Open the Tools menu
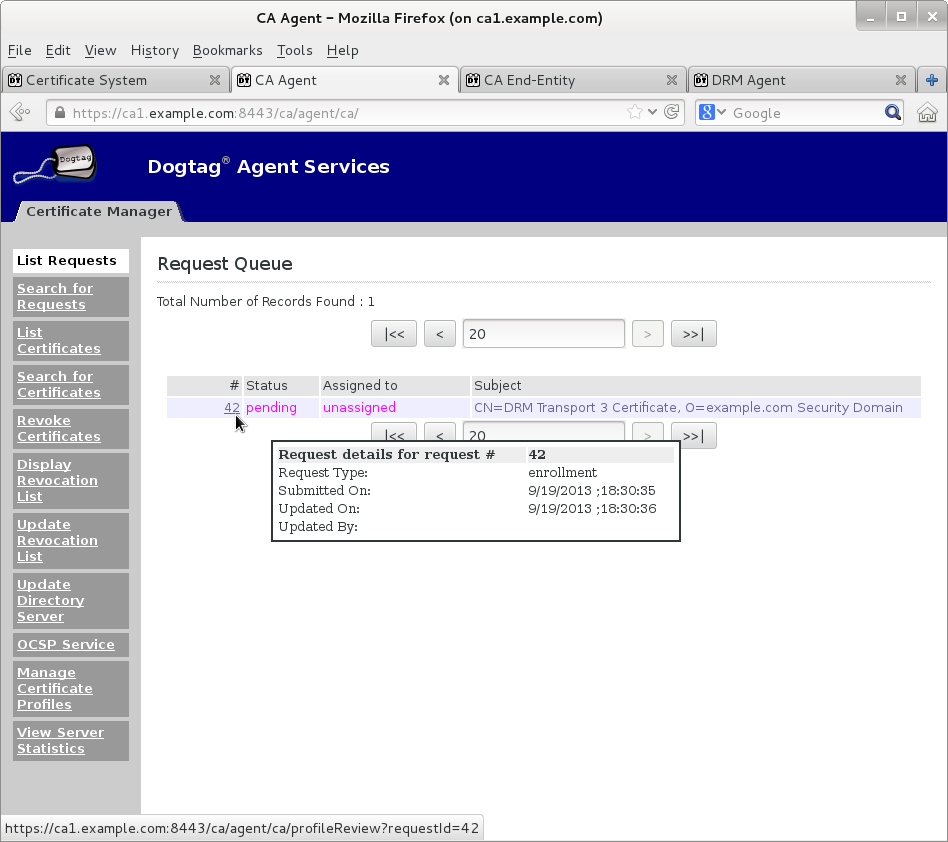Screen dimensions: 948x842 tap(294, 50)
